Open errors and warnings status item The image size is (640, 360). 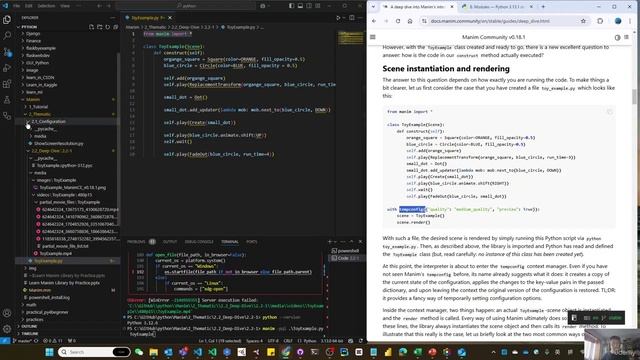[x=53, y=340]
